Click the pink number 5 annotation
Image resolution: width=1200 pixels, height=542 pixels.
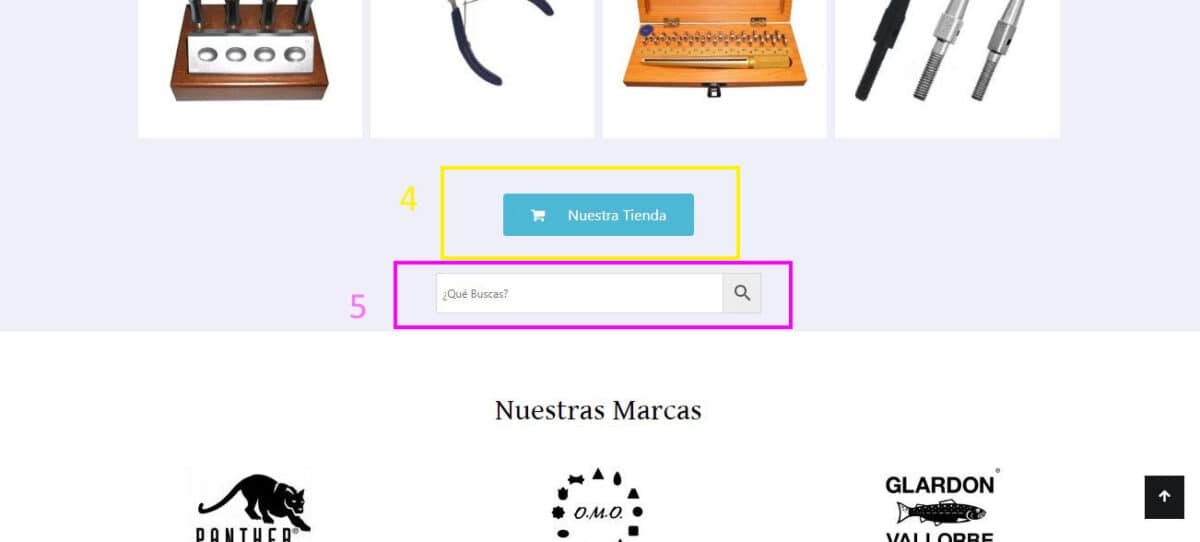coord(358,306)
